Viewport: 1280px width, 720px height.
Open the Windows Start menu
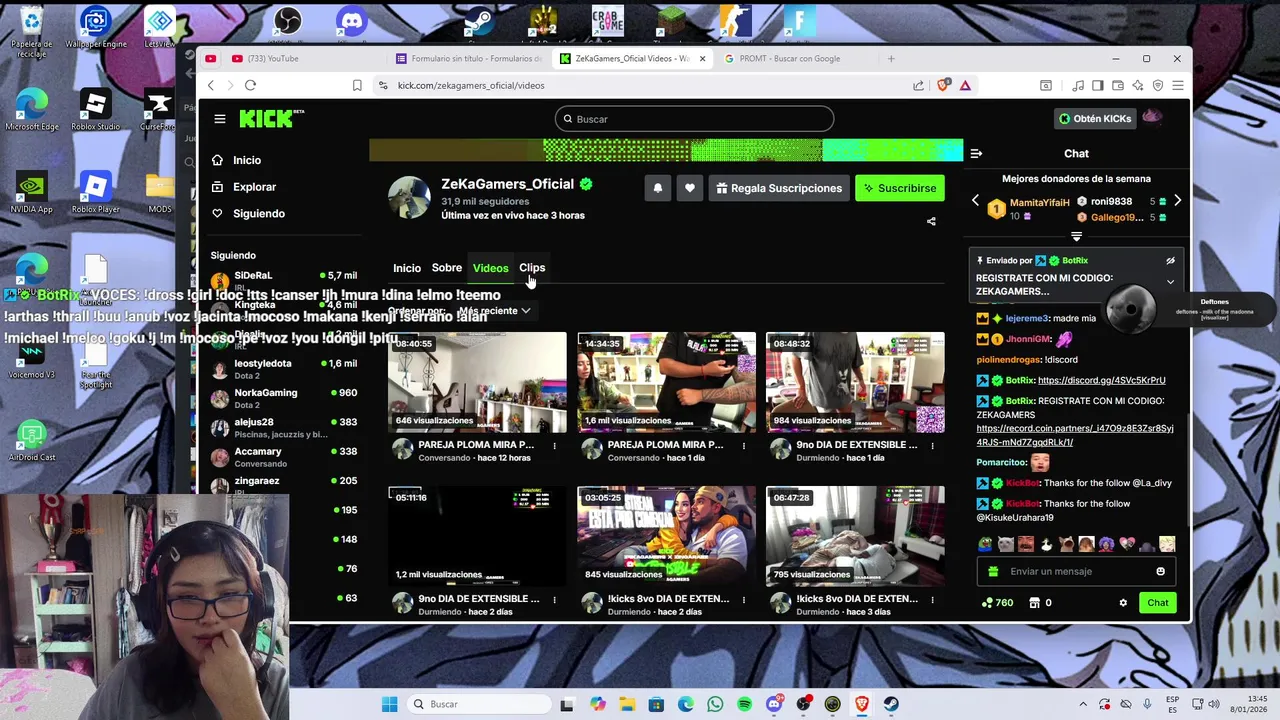(x=389, y=704)
